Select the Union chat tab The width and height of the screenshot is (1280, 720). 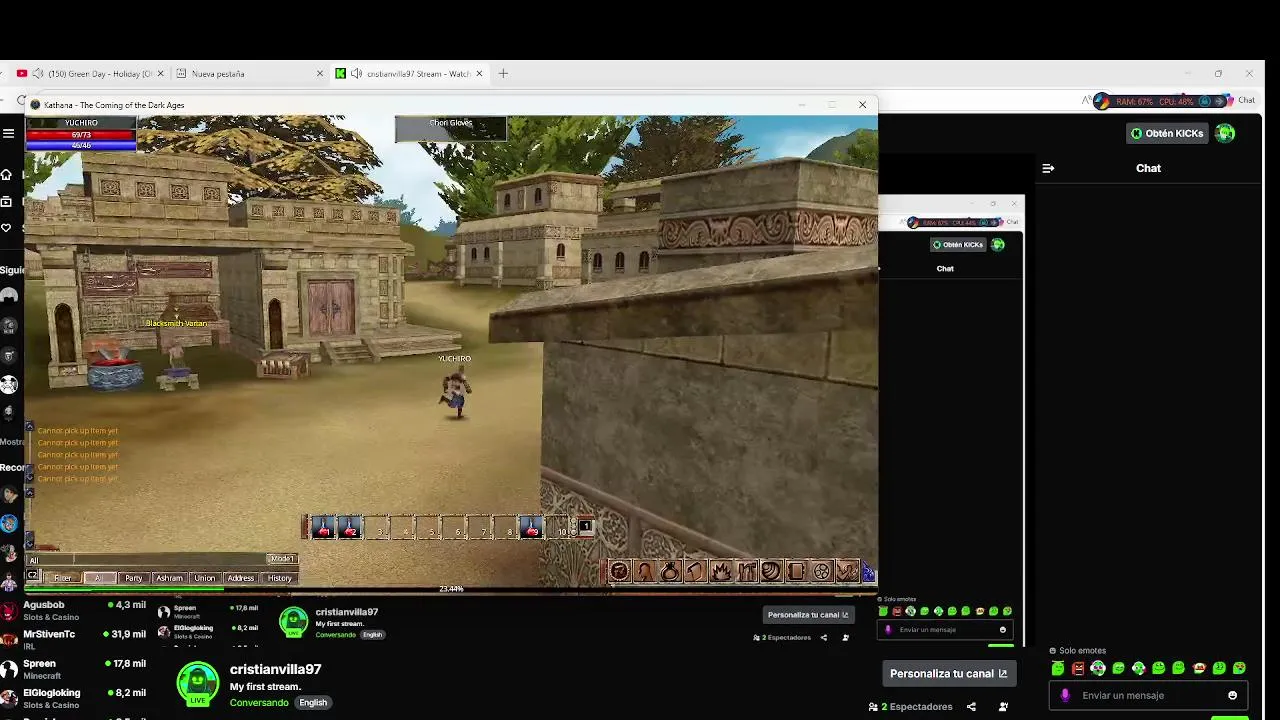point(205,578)
